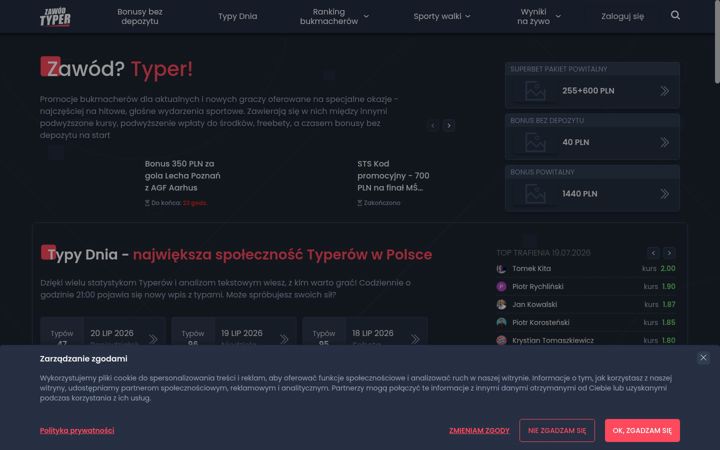Click Piotr Korosteński avatar

pyautogui.click(x=501, y=322)
